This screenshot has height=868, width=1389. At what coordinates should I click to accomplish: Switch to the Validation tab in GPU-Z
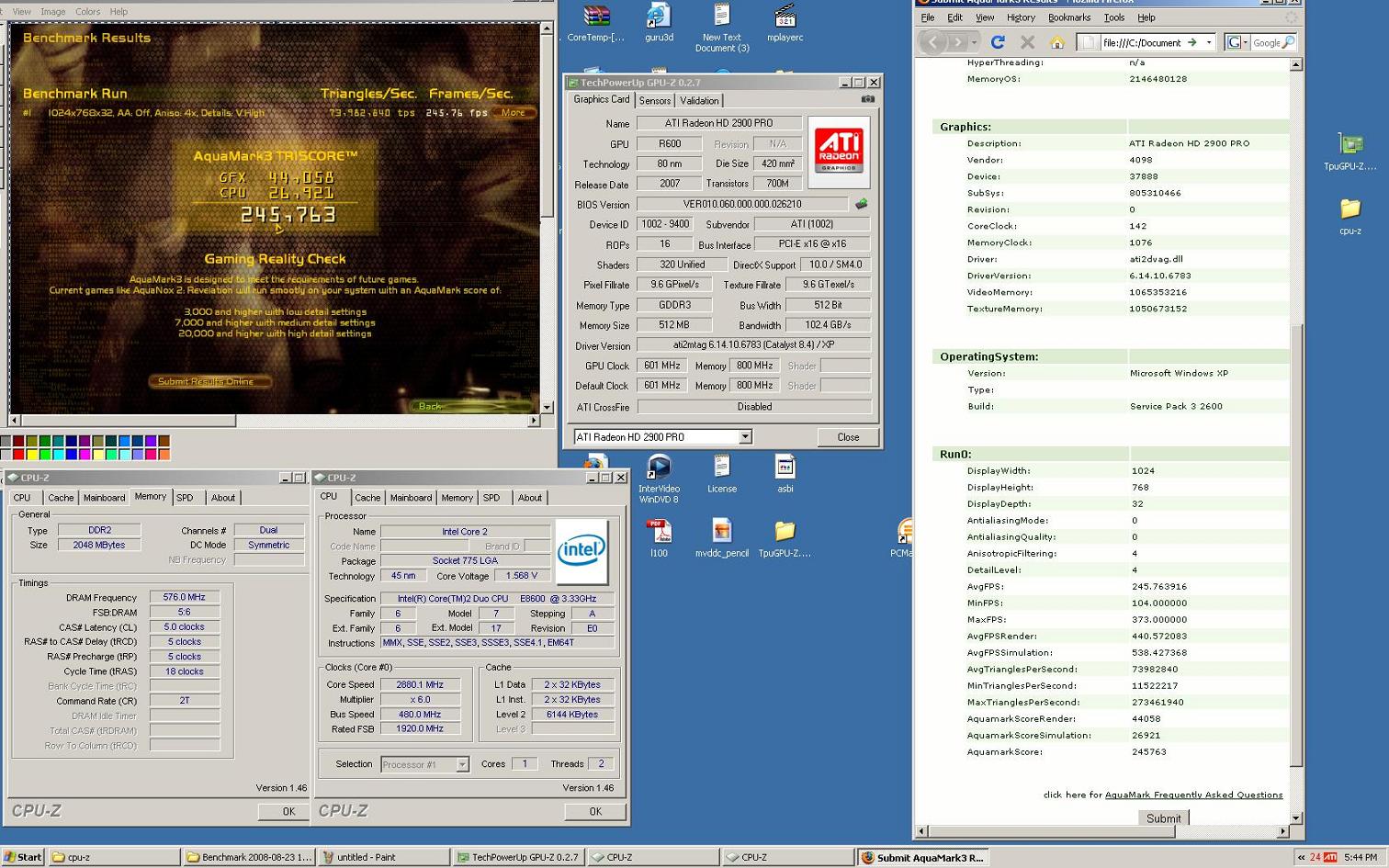coord(699,101)
